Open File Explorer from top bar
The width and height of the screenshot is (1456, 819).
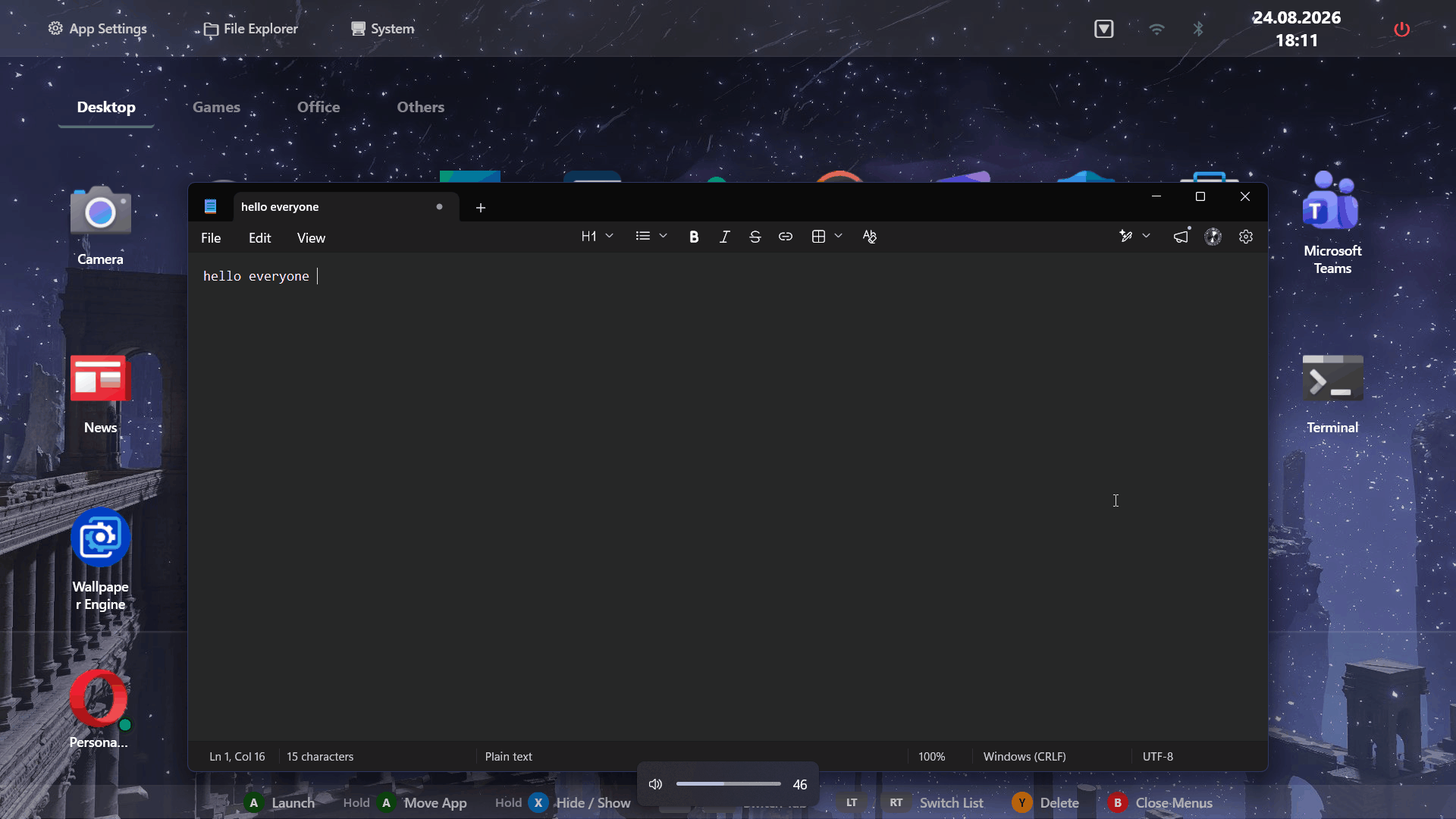(251, 29)
